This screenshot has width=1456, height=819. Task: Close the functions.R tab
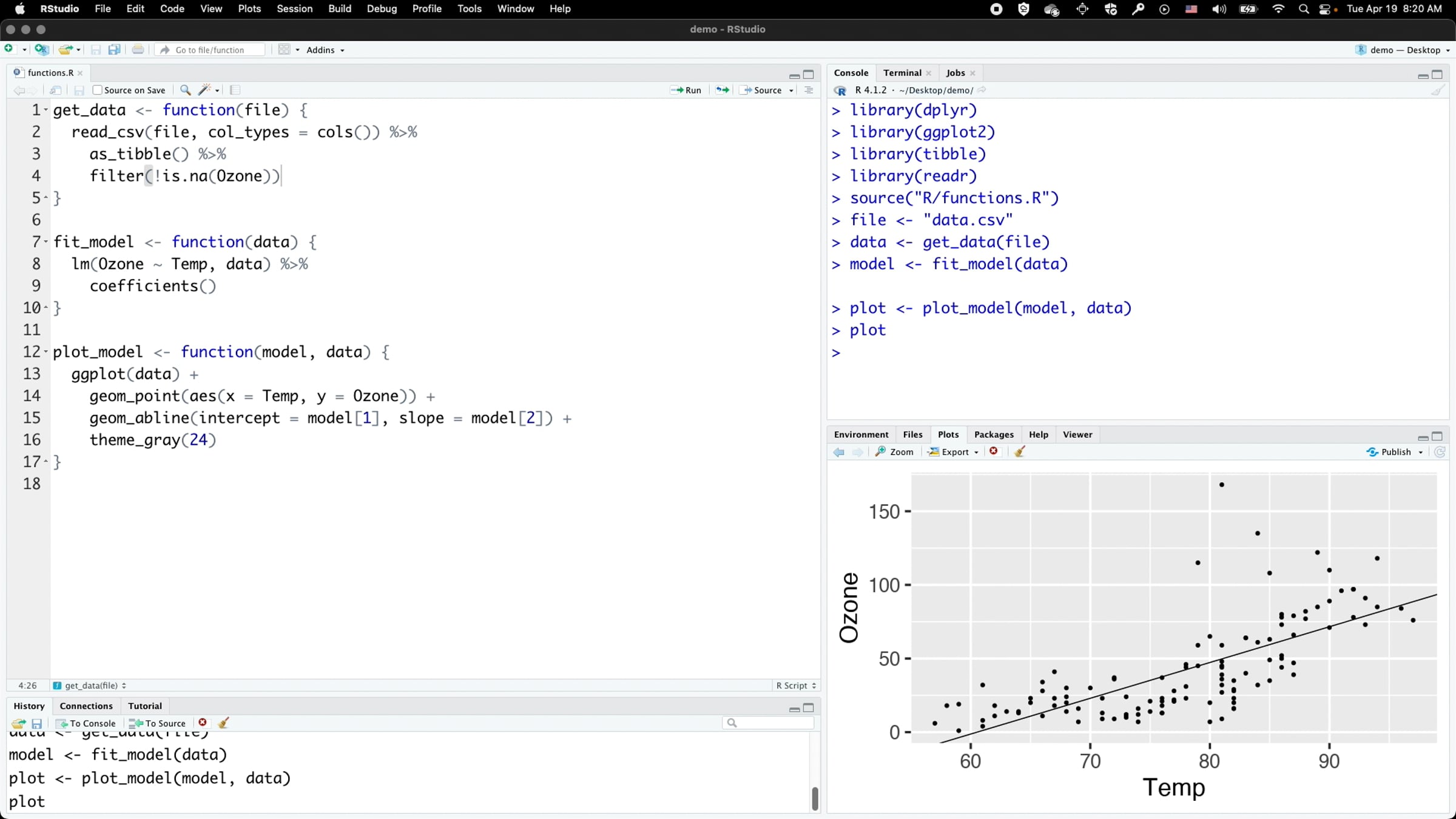[80, 73]
